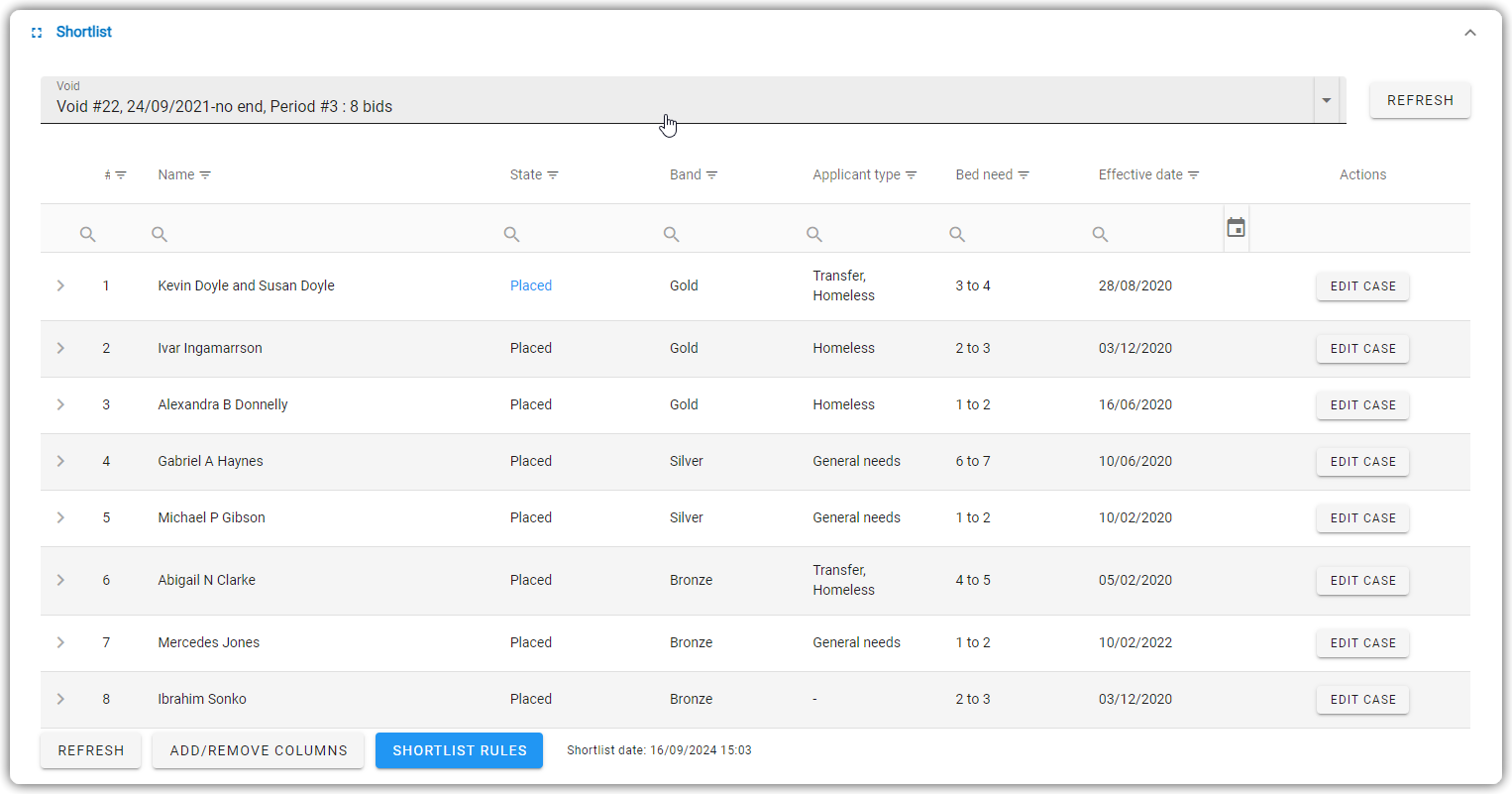Click EDIT CASE for Ivar Ingamarrson
Screen dimensions: 1512x794
point(1362,349)
